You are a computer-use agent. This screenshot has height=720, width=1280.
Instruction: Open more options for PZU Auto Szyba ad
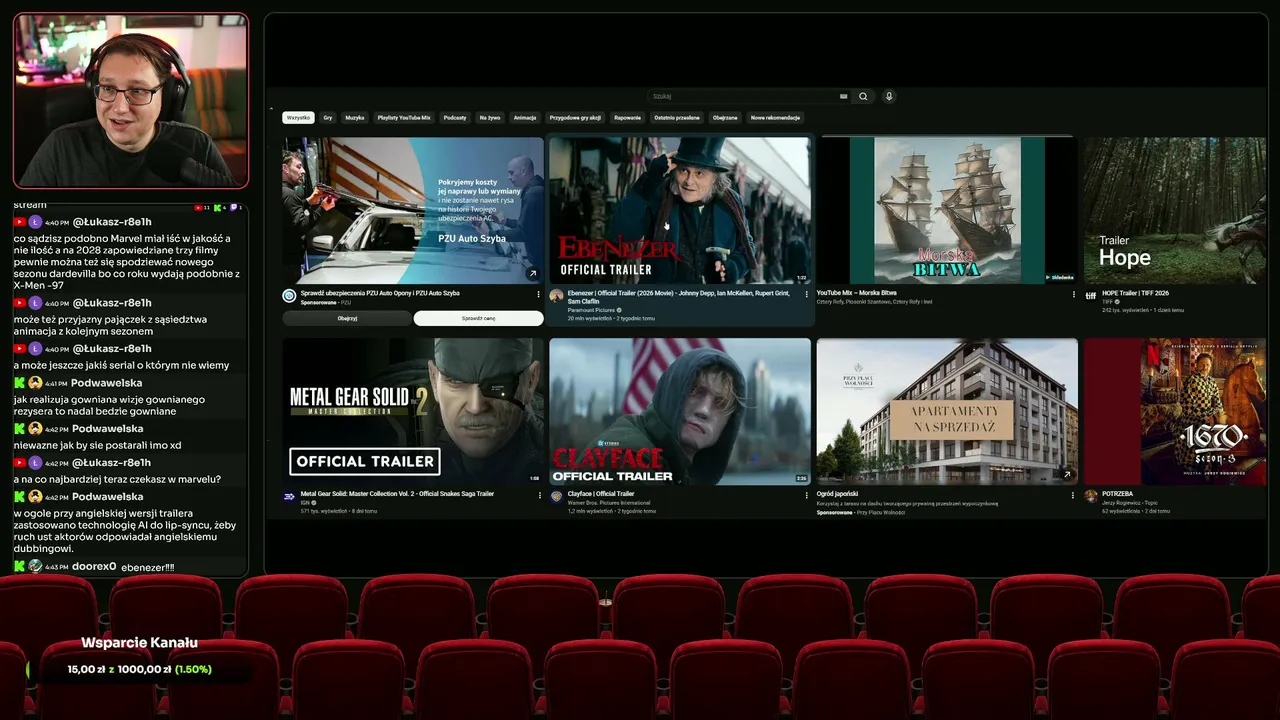tap(539, 294)
